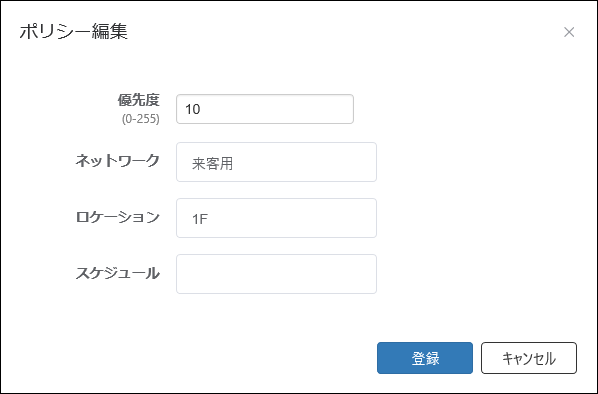Open the empty スケジュール selection box
Screen dimensions: 598x394
point(276,274)
